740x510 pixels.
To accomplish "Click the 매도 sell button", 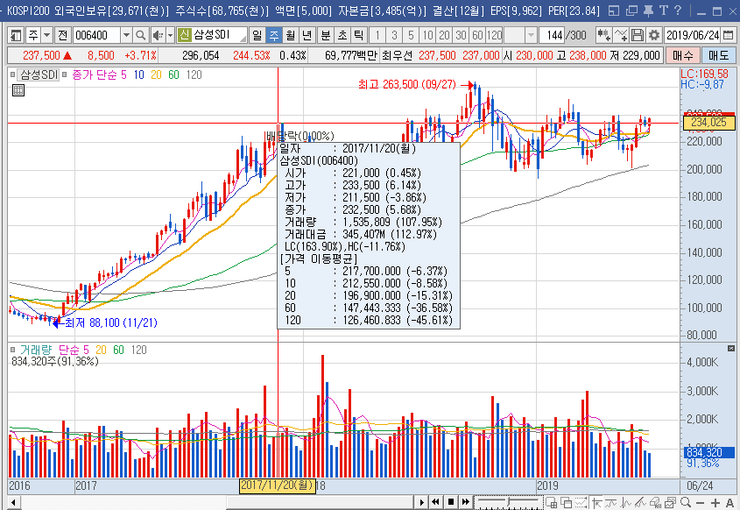I will [718, 56].
